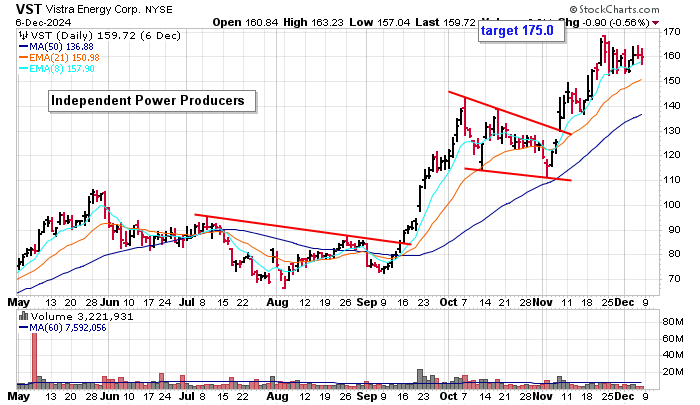
Task: Click the 100 price axis label
Action: [672, 205]
